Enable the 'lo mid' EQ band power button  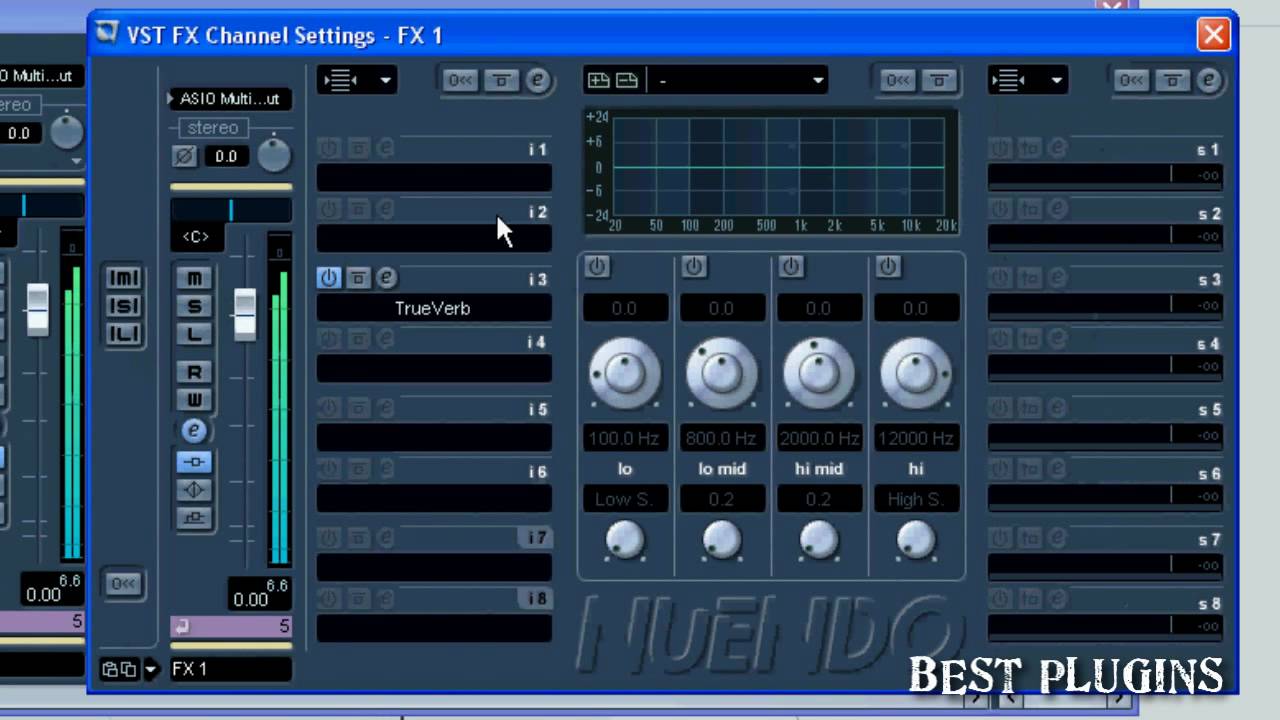[x=694, y=266]
